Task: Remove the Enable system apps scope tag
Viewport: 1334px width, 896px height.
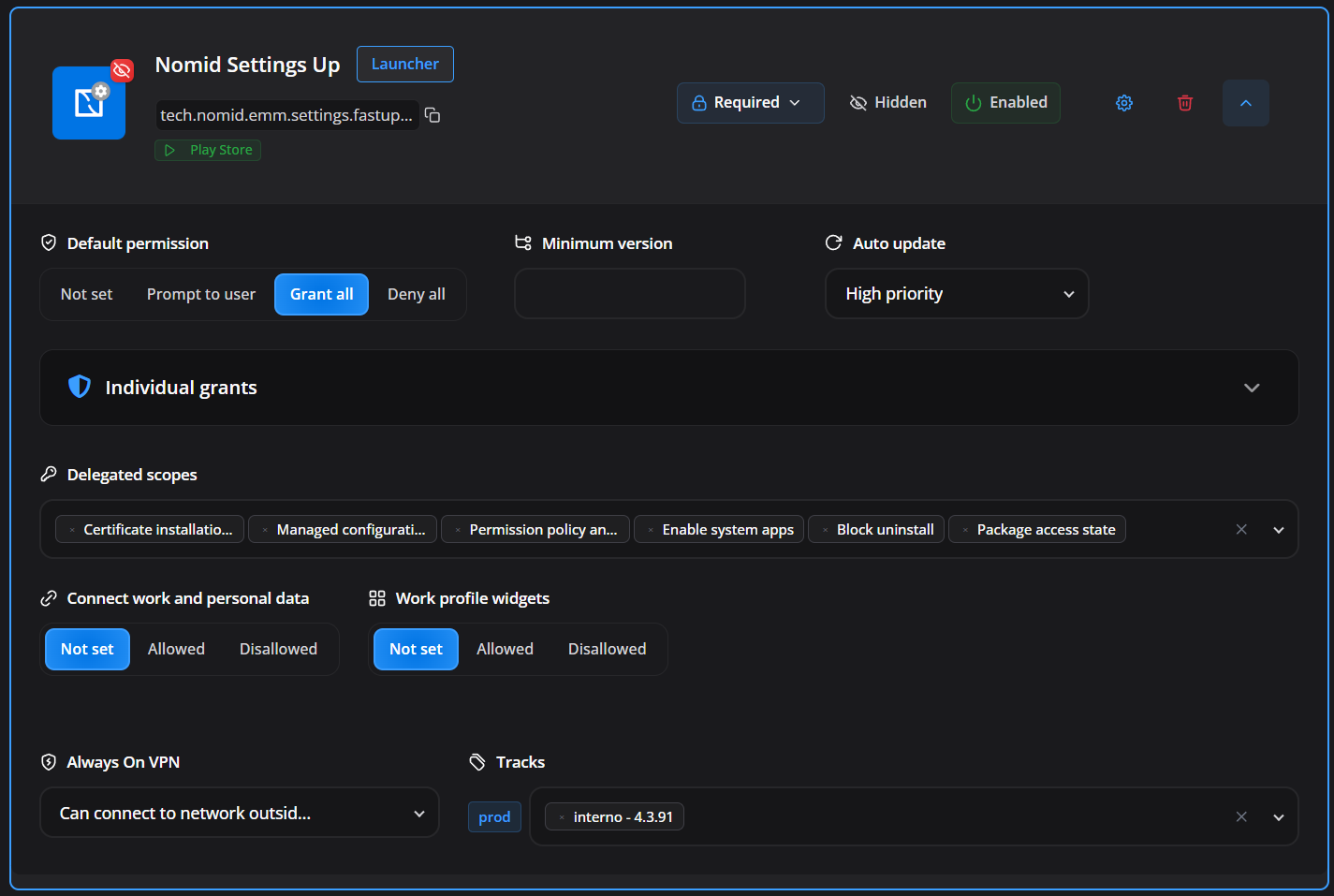Action: tap(651, 530)
